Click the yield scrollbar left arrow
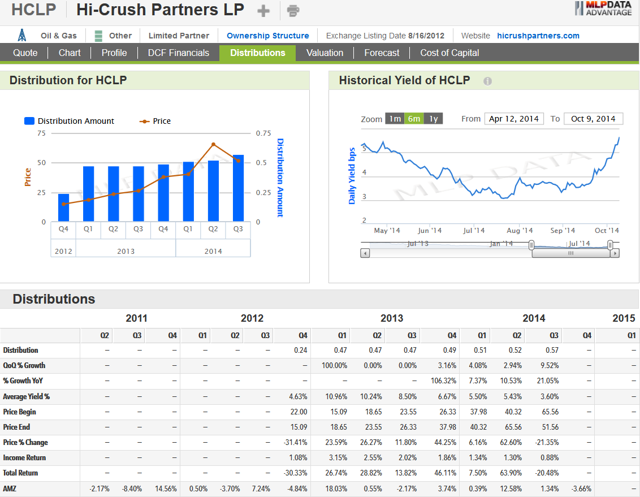Screen dimensions: 640x497 365,253
